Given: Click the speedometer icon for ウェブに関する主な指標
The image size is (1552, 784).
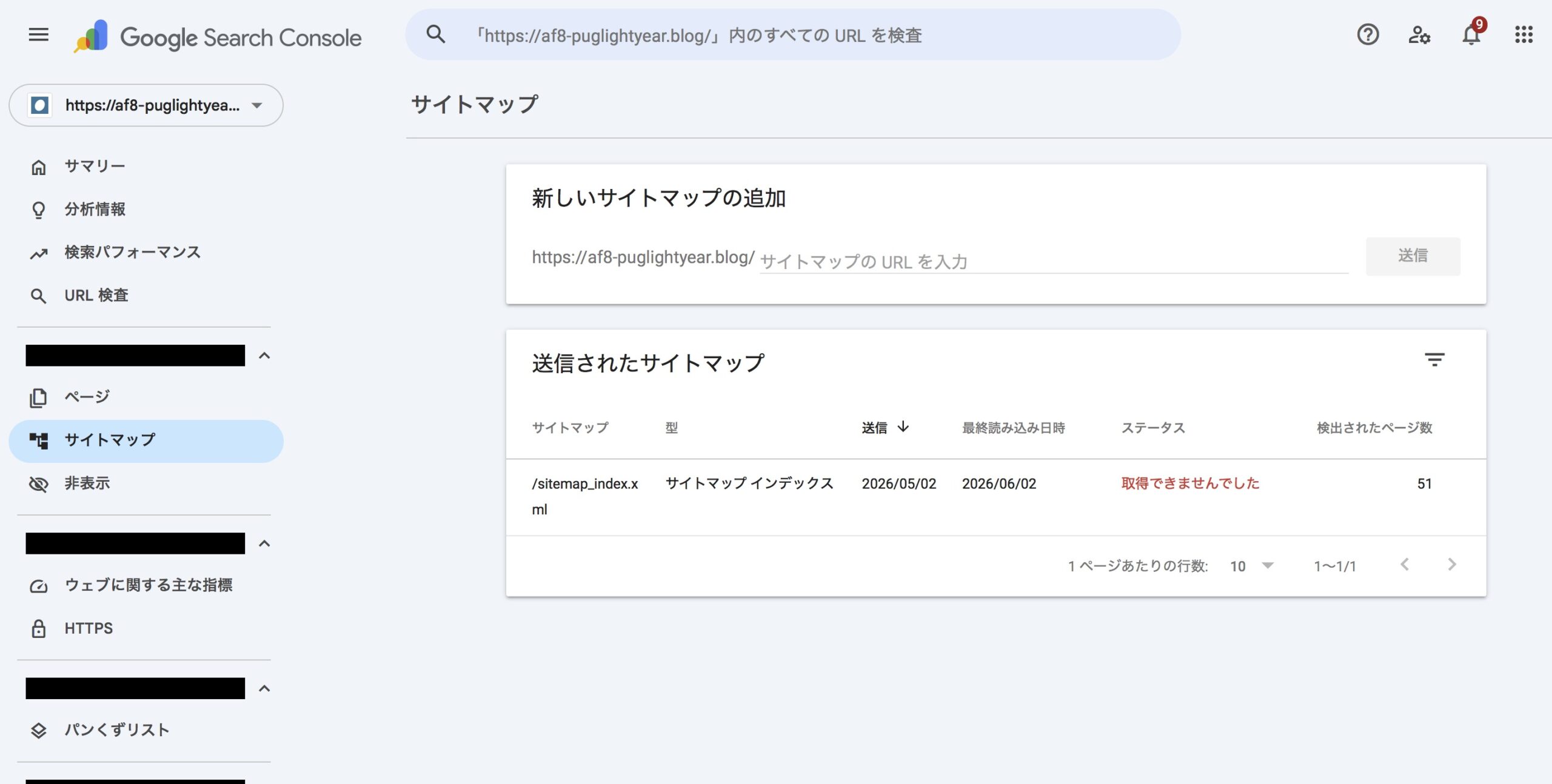Looking at the screenshot, I should tap(38, 586).
